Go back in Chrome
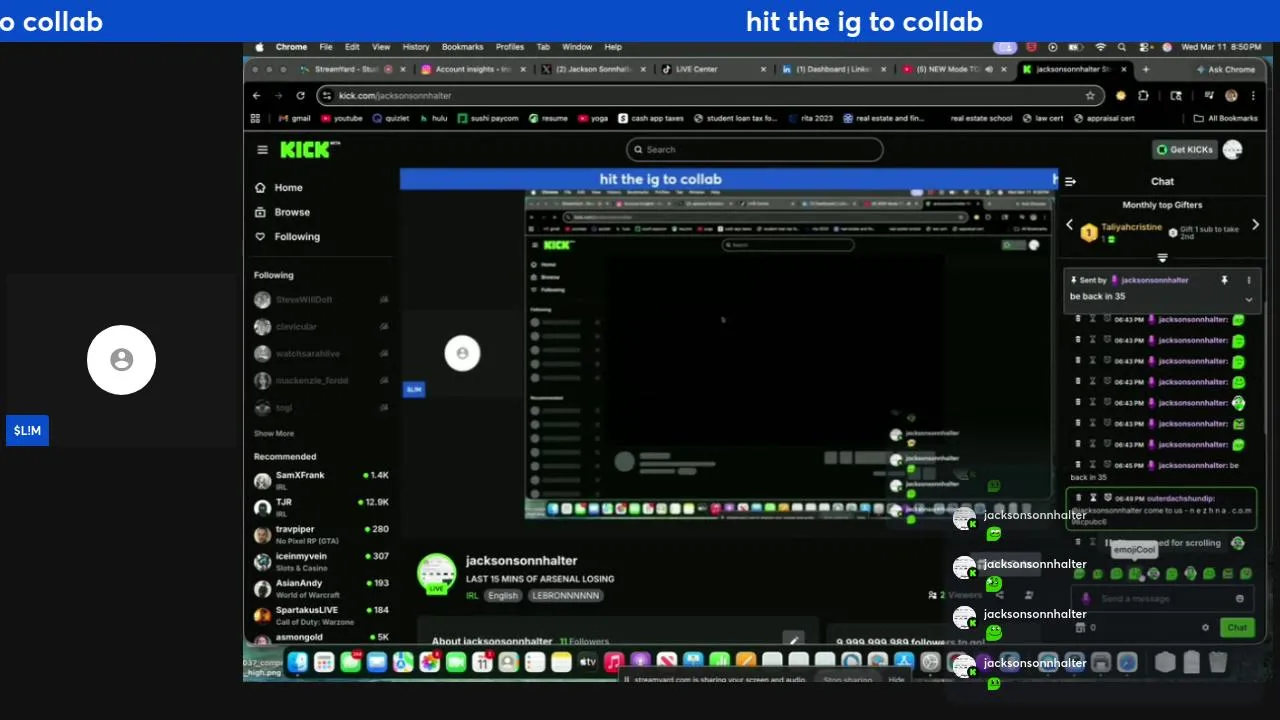Screen dimensions: 1280x720 [257, 96]
